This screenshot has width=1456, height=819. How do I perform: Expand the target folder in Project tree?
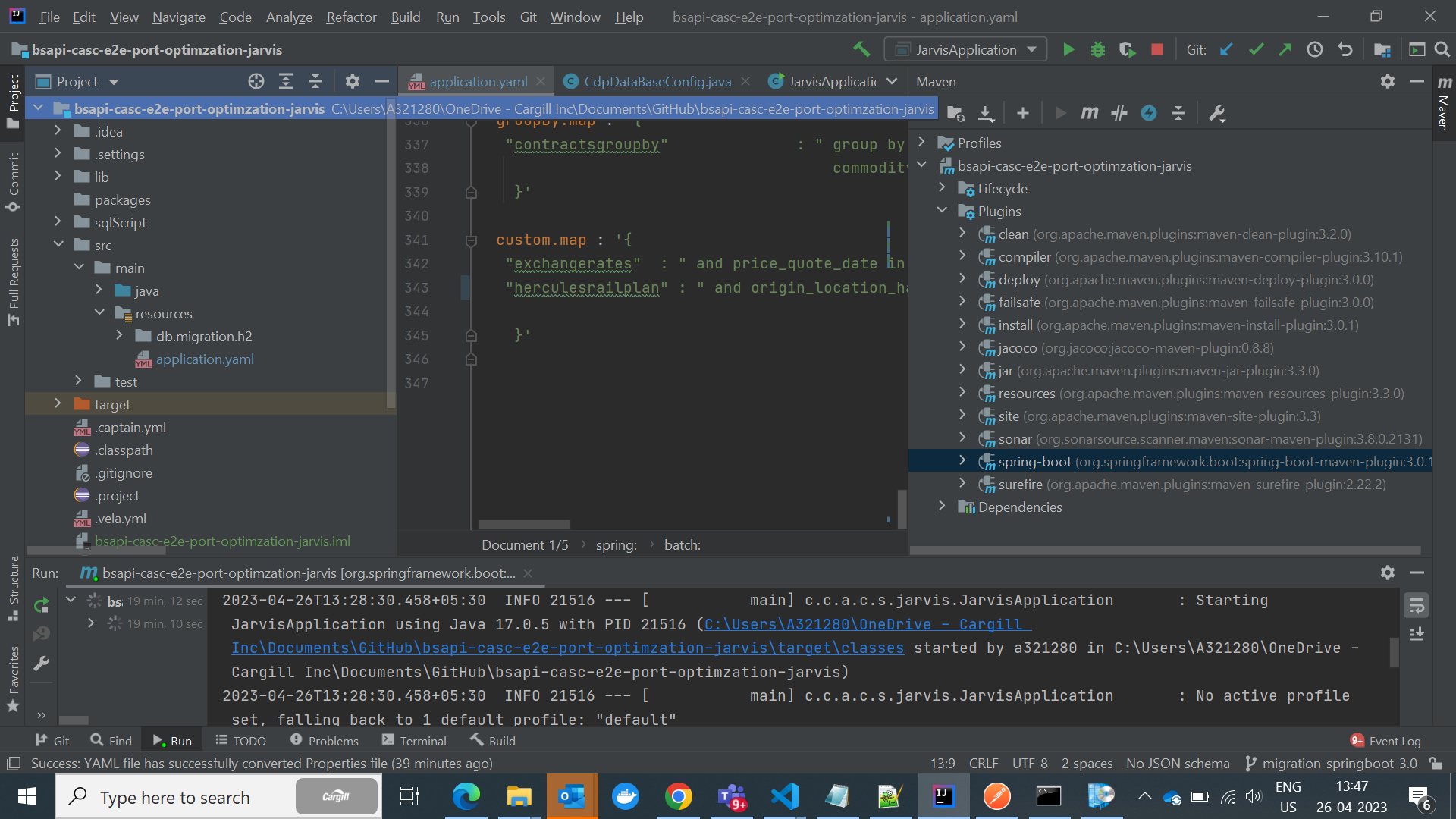(x=58, y=404)
